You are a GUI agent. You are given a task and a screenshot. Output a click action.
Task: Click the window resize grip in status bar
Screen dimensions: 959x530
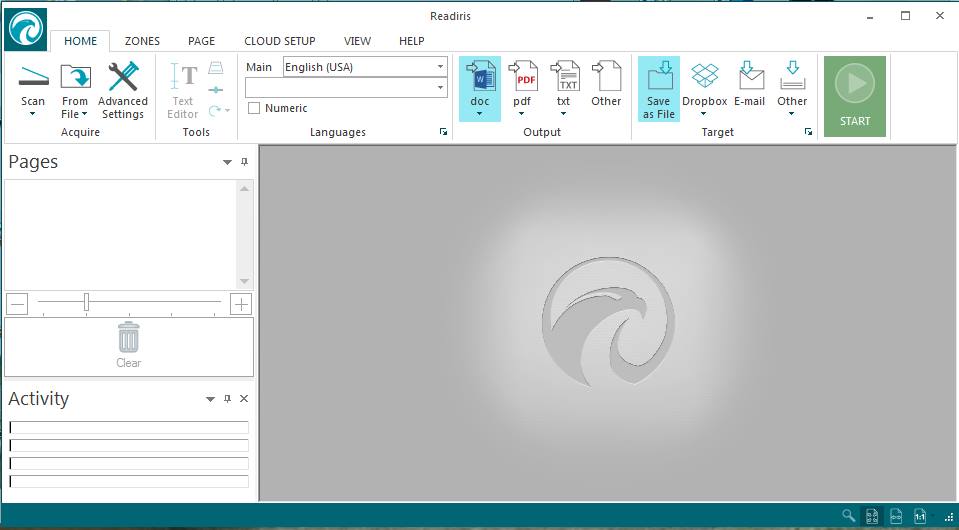[x=949, y=518]
